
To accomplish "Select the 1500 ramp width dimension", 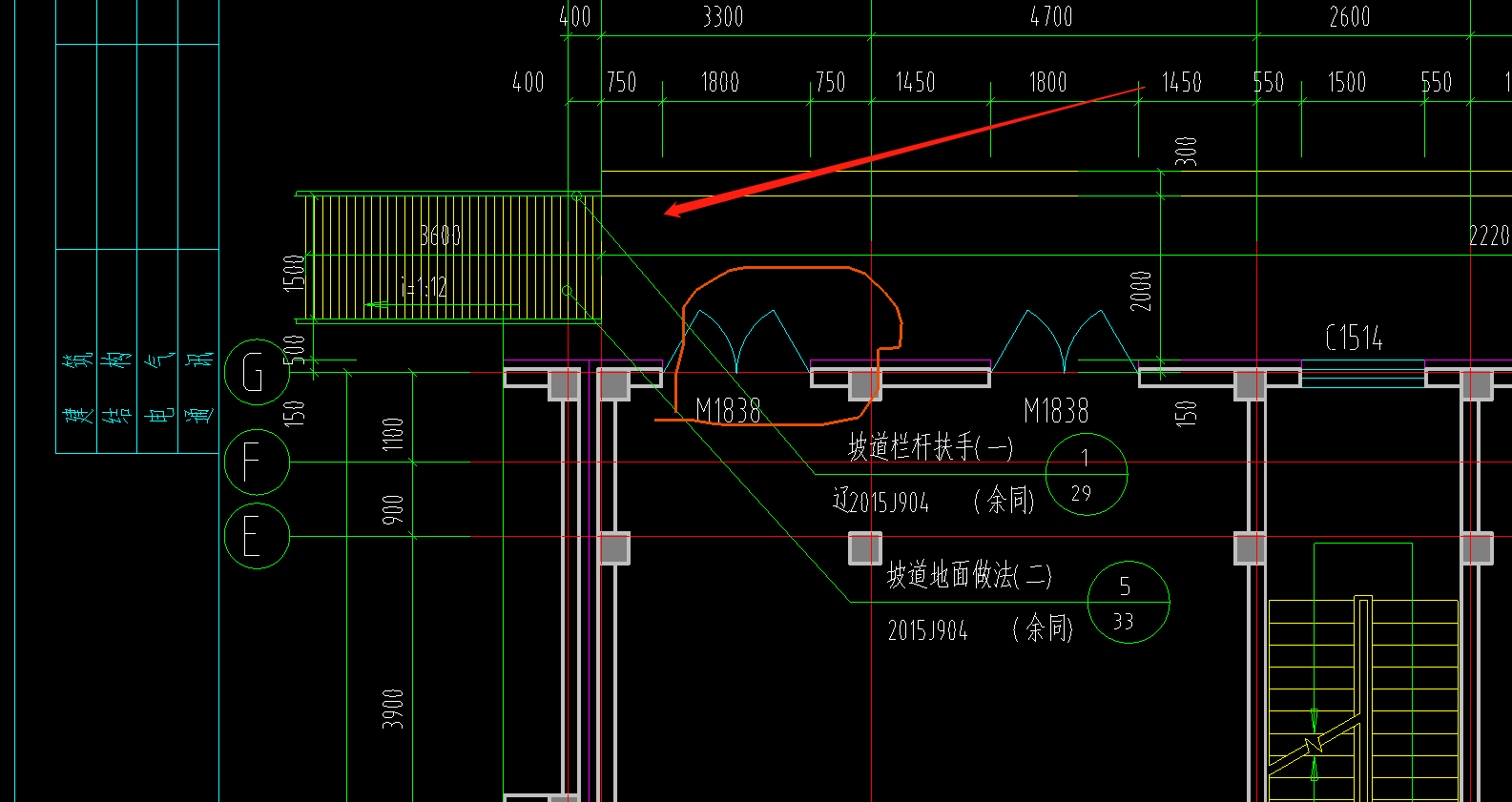I will [294, 272].
